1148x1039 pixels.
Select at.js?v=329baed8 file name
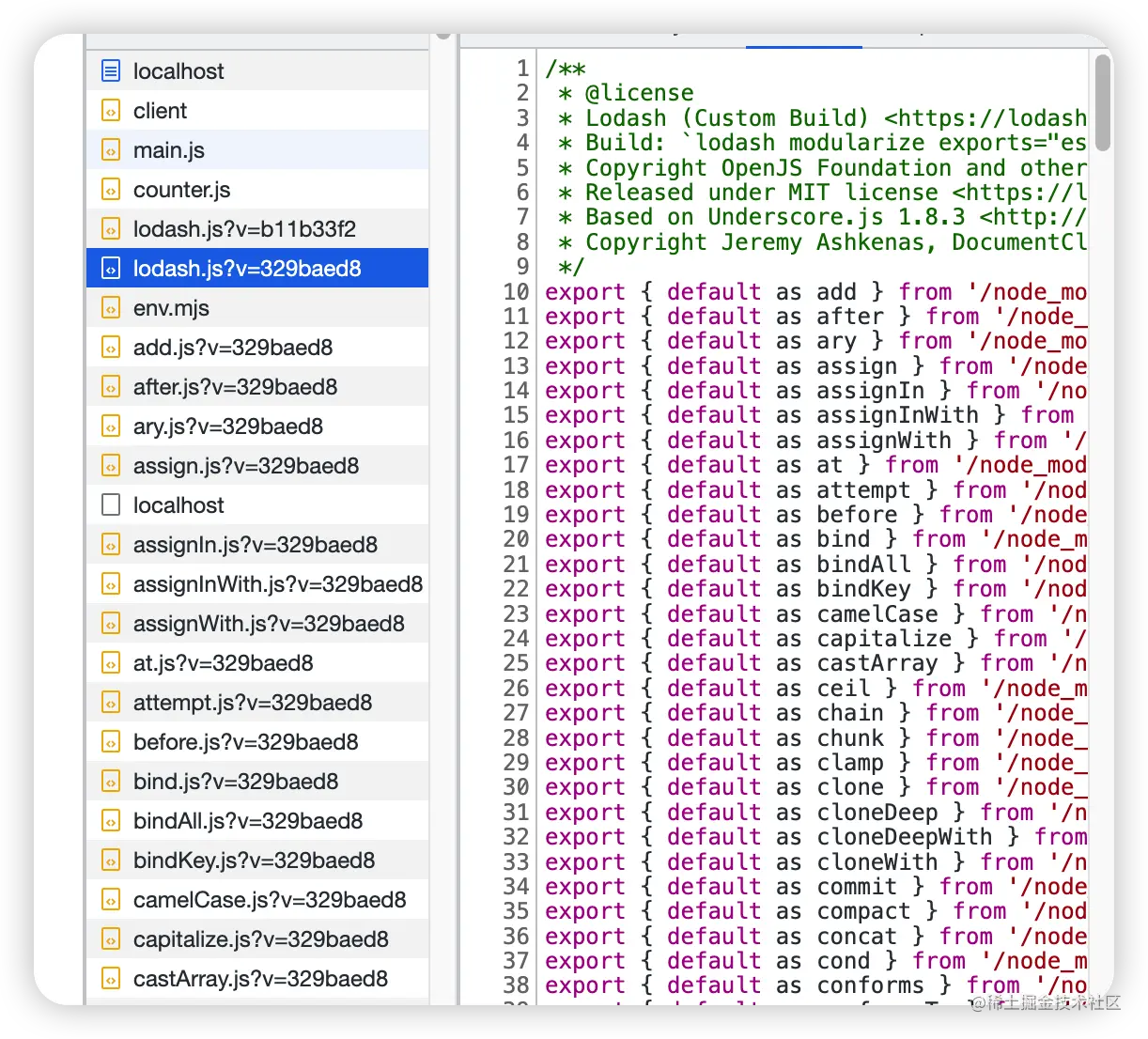[x=224, y=663]
